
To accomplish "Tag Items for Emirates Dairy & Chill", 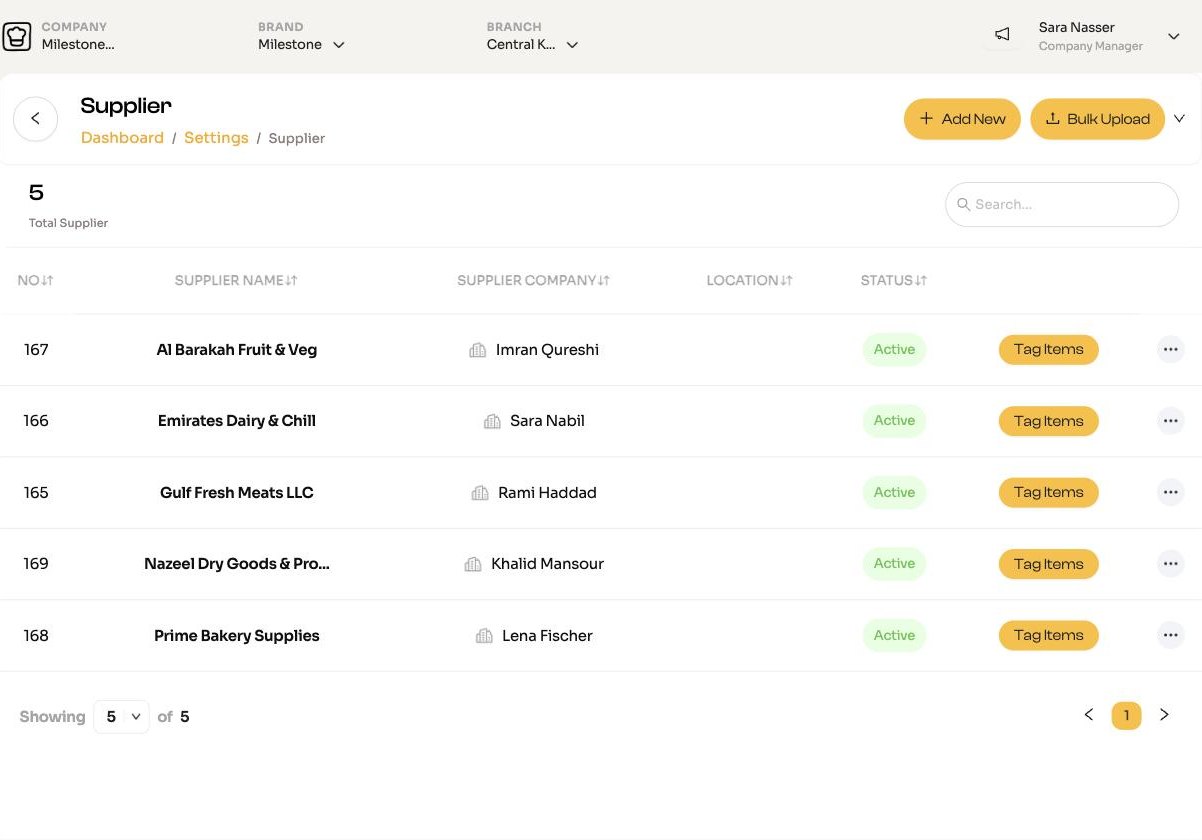I will pos(1048,421).
